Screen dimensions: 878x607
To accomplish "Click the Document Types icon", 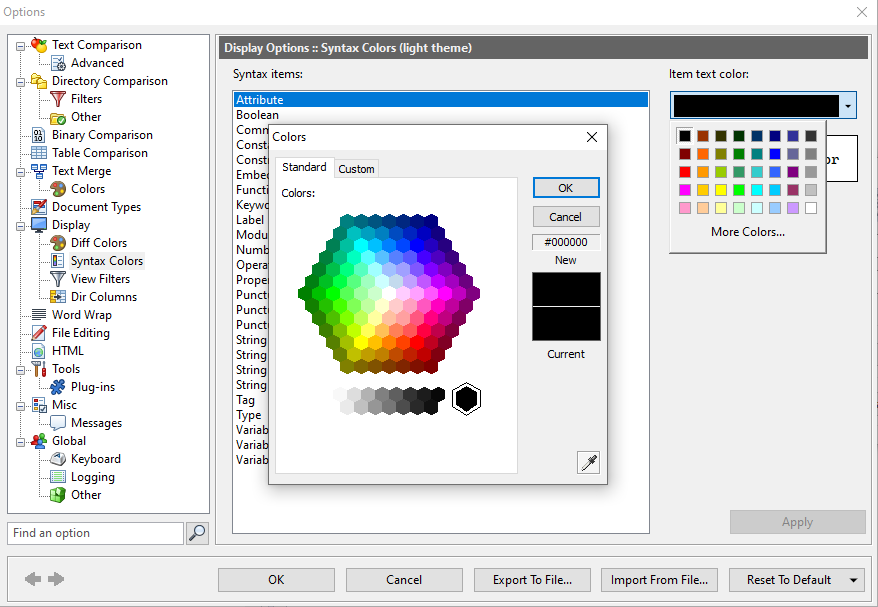I will (x=39, y=207).
